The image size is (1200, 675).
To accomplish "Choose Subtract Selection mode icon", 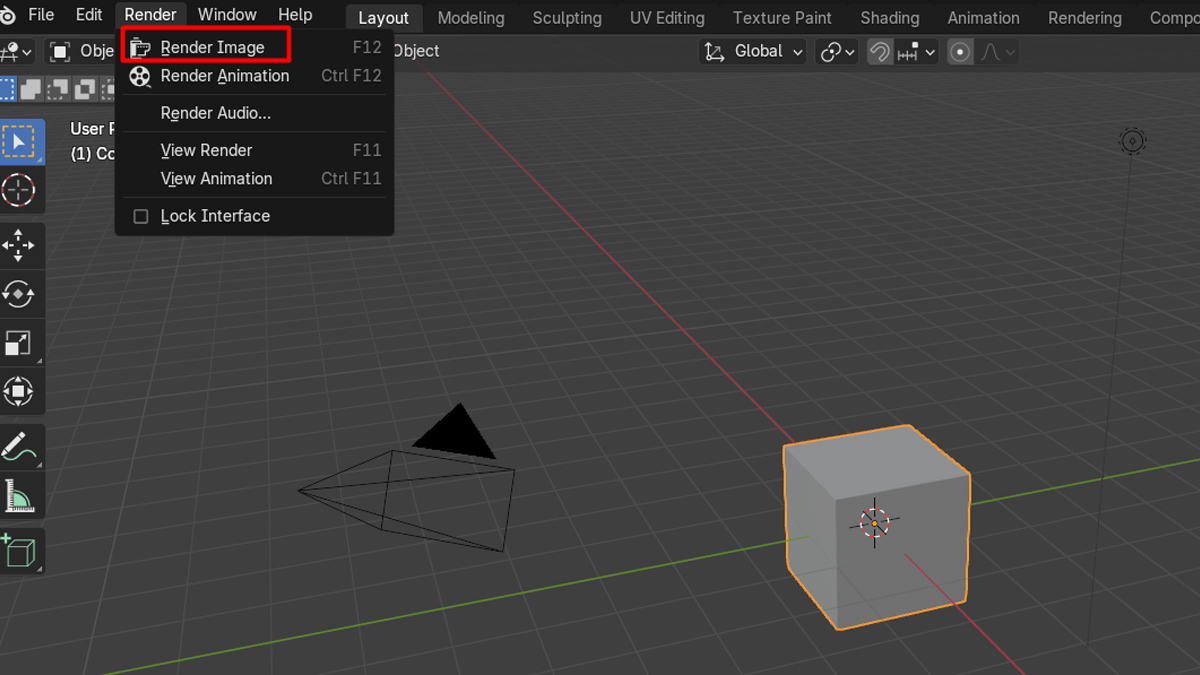I will 58,90.
